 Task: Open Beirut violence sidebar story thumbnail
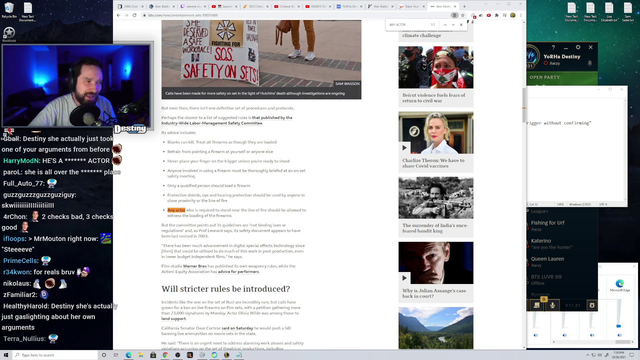point(436,67)
